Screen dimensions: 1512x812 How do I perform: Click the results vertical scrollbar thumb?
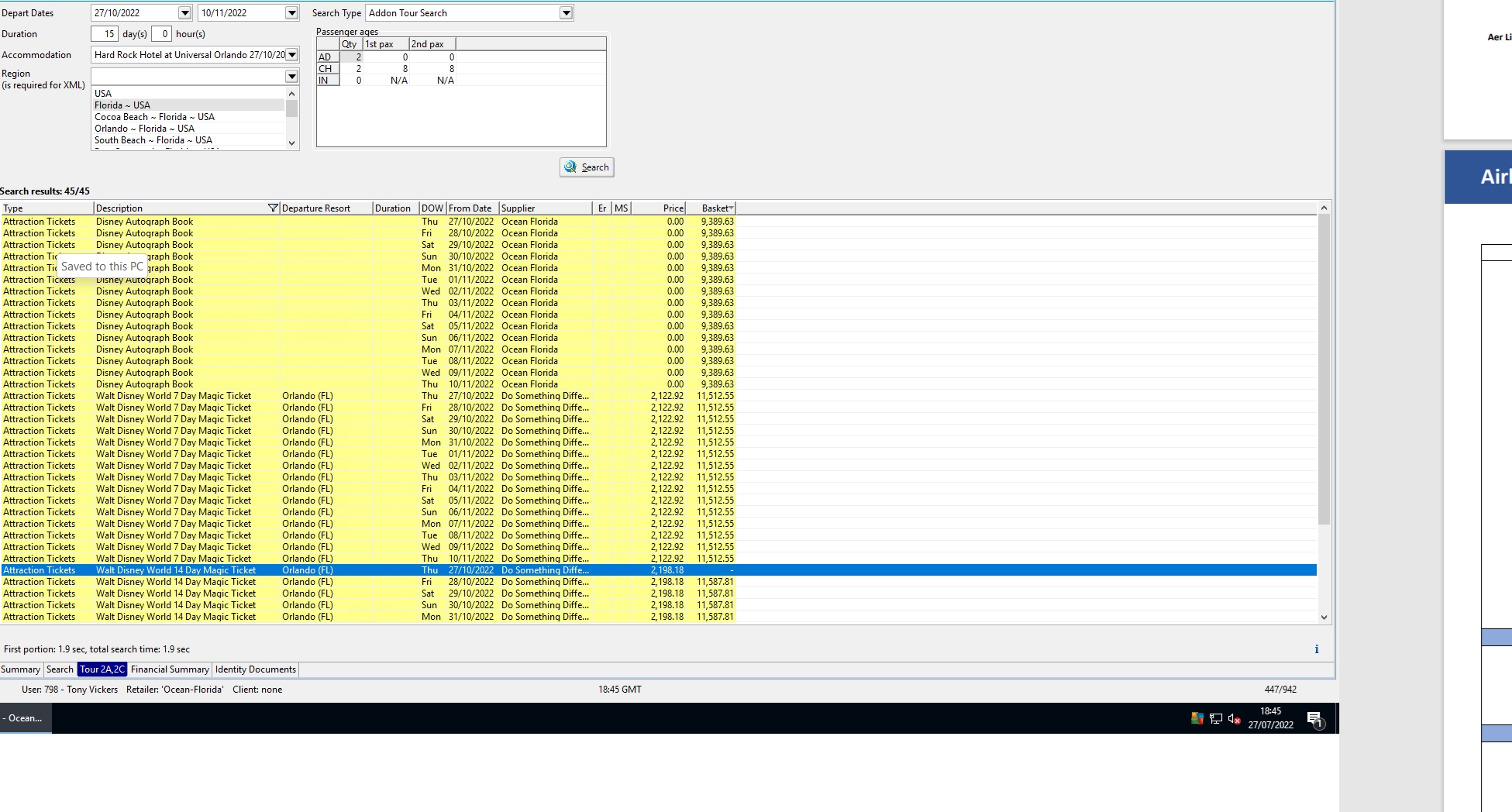click(1324, 370)
